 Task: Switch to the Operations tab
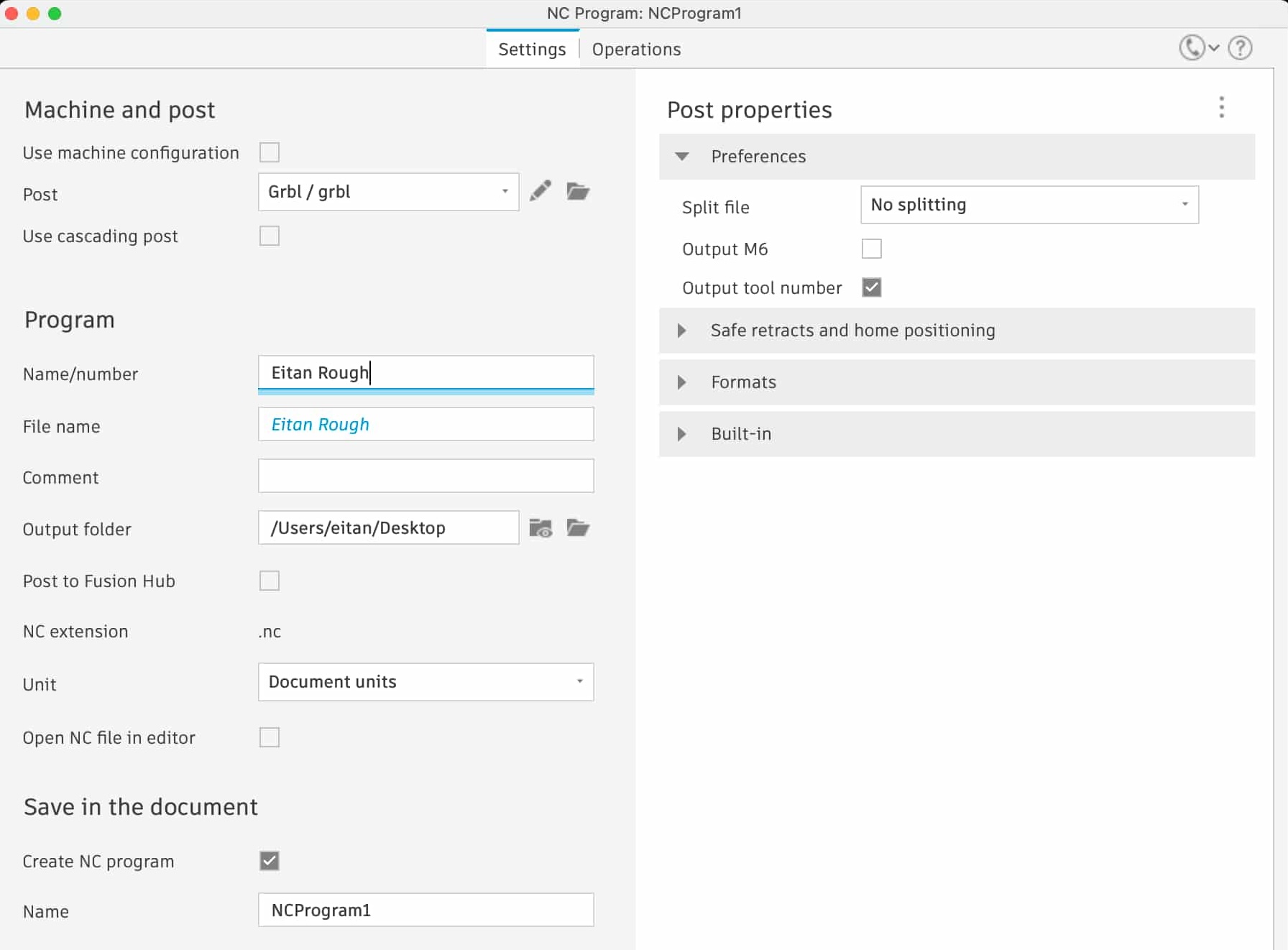pos(636,50)
